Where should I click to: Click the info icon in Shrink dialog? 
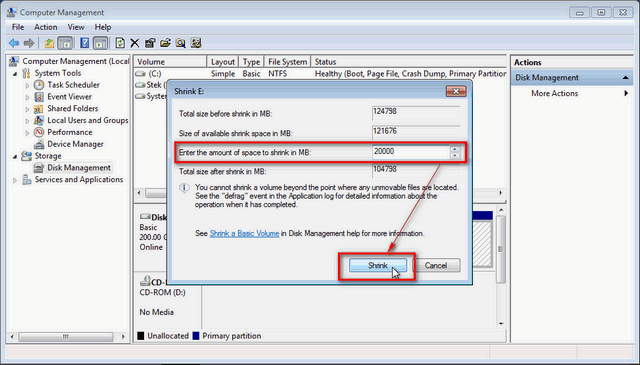(x=184, y=188)
